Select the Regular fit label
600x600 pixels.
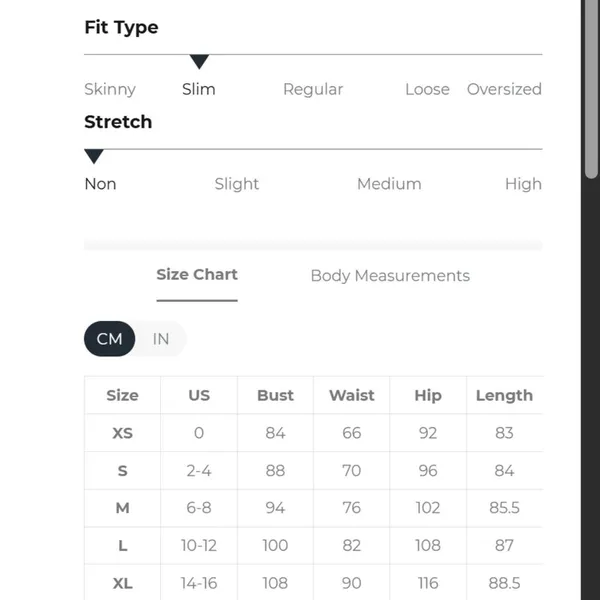[313, 90]
